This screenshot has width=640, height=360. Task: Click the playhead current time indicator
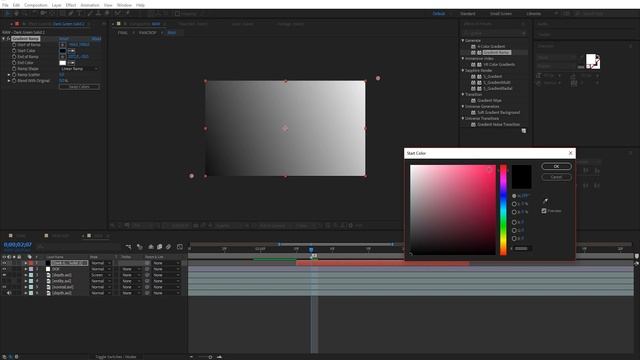311,249
